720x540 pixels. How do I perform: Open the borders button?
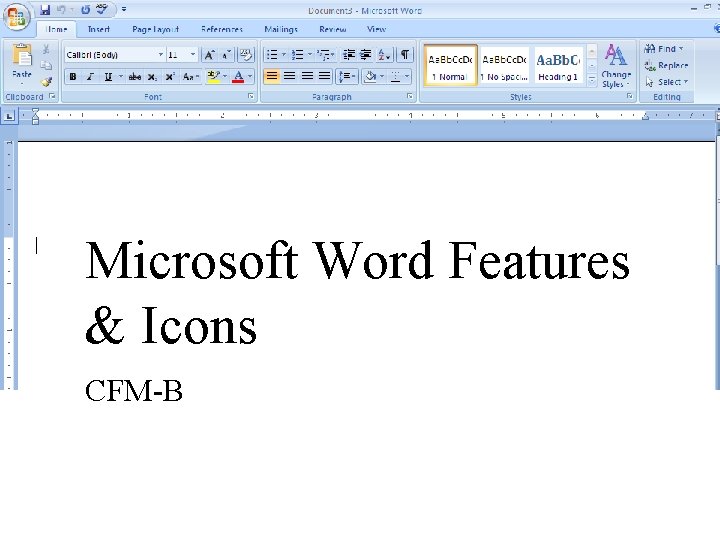(395, 76)
